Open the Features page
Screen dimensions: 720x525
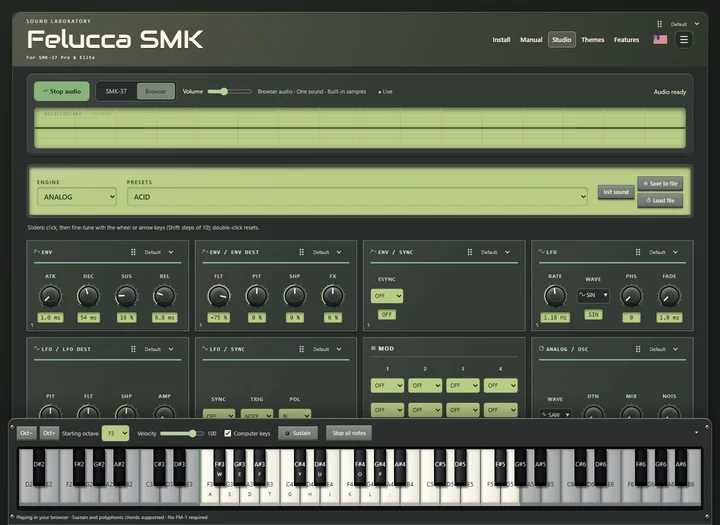coord(626,40)
